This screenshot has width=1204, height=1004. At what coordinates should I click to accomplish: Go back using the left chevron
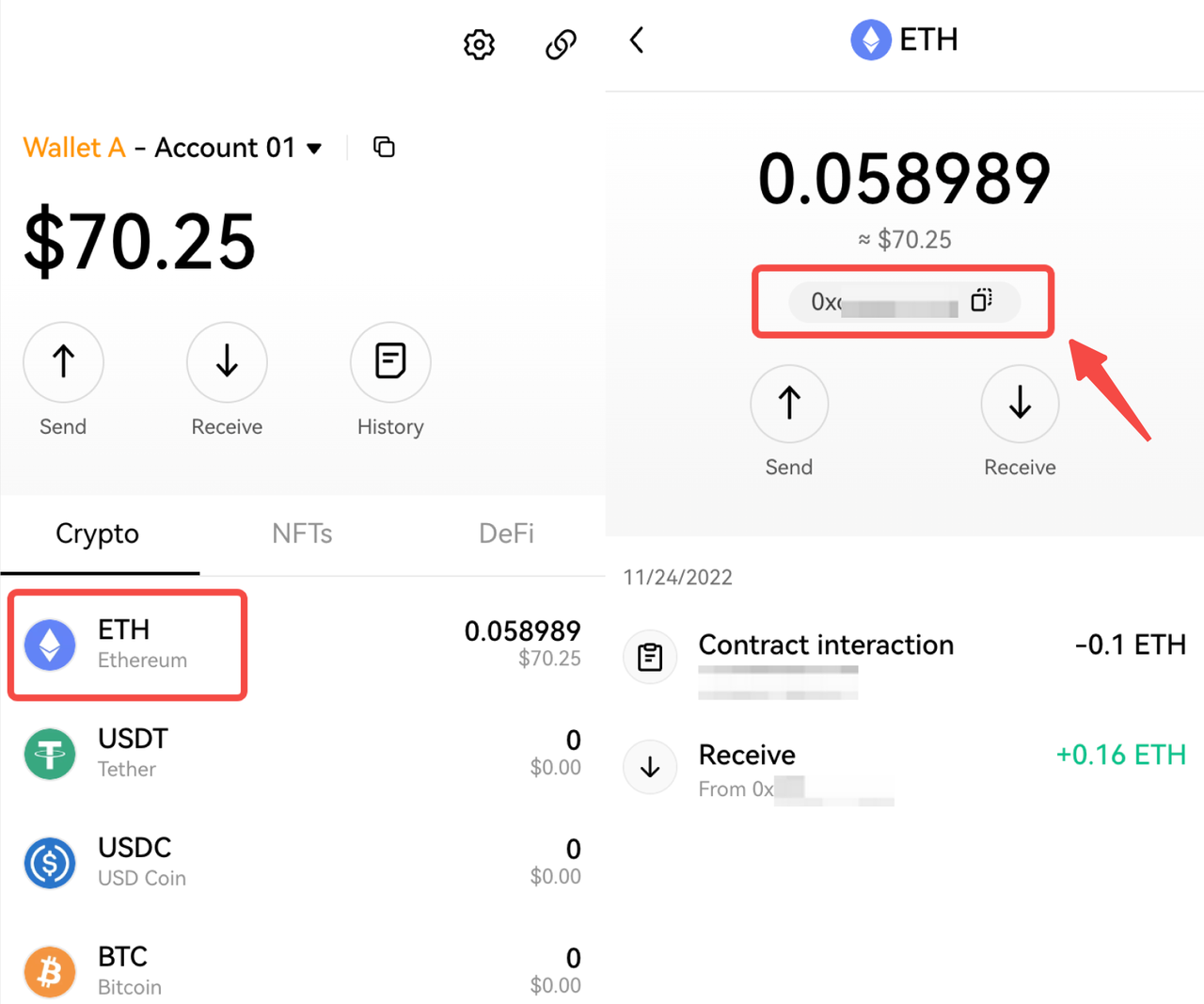click(x=637, y=40)
